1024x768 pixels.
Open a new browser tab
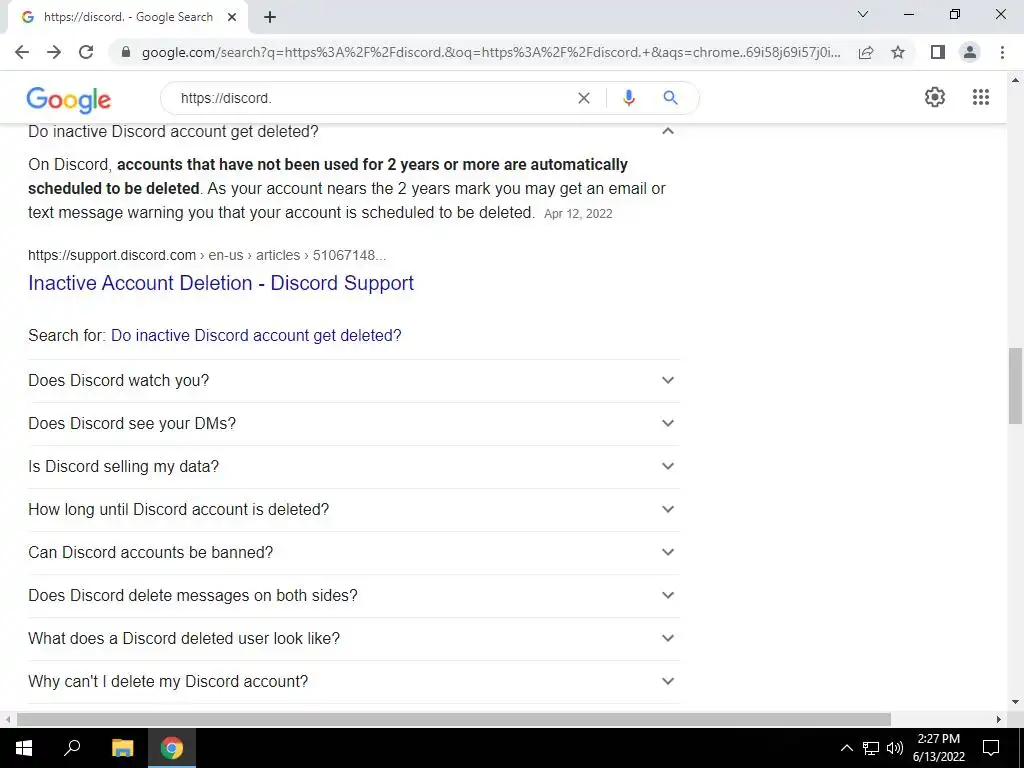[270, 18]
